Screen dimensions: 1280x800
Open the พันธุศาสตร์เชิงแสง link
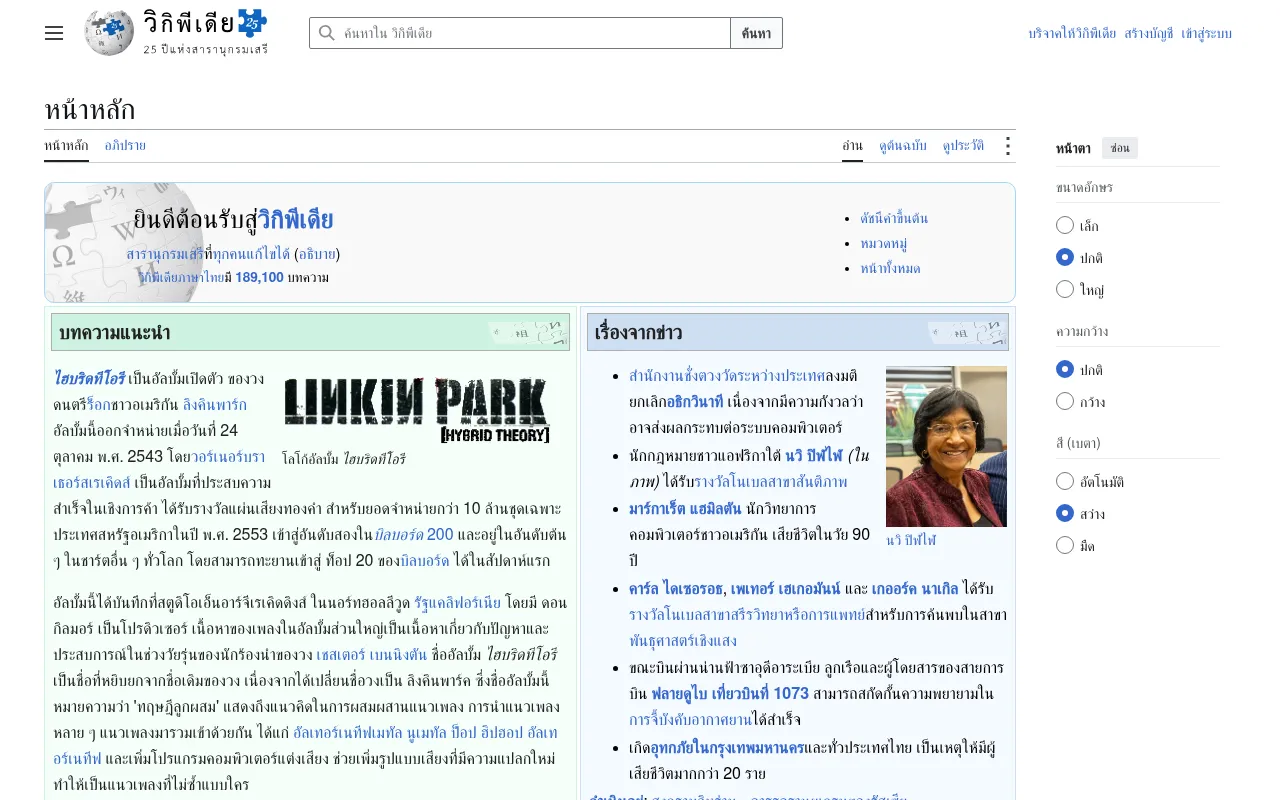pyautogui.click(x=683, y=640)
